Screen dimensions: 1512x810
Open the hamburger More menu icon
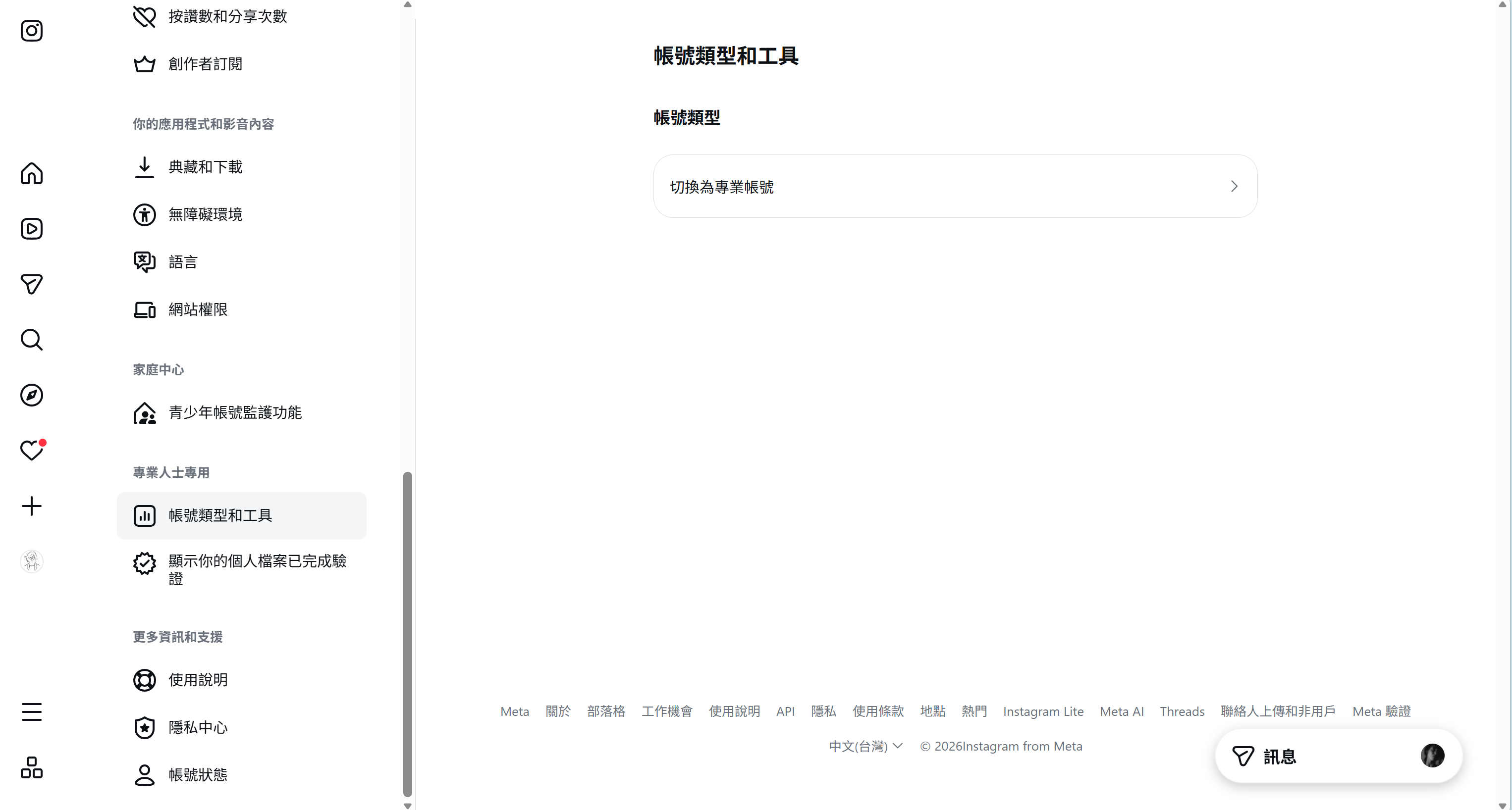pos(32,712)
